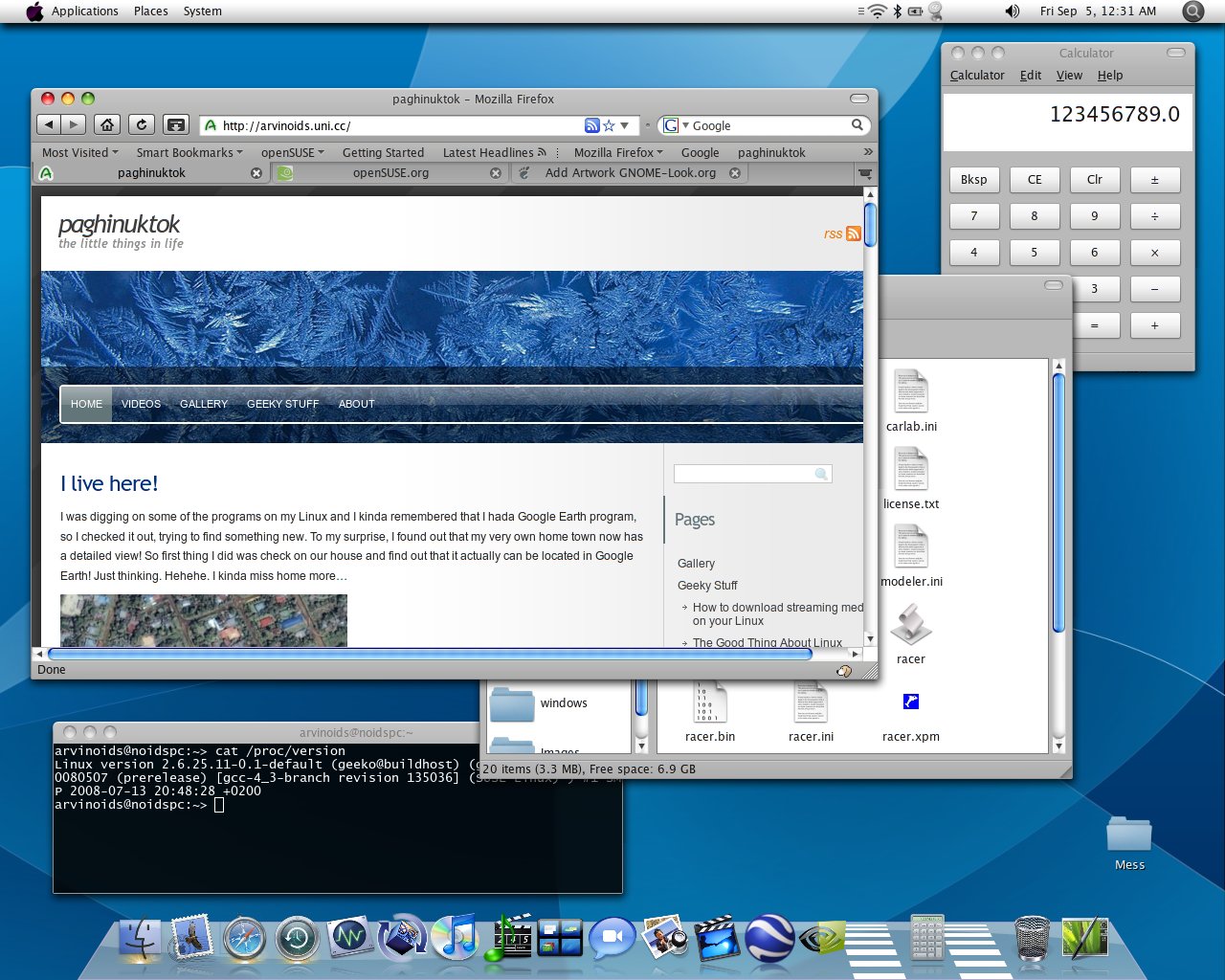The height and width of the screenshot is (980, 1225).
Task: Close the paghinuktok tab
Action: pos(256,173)
